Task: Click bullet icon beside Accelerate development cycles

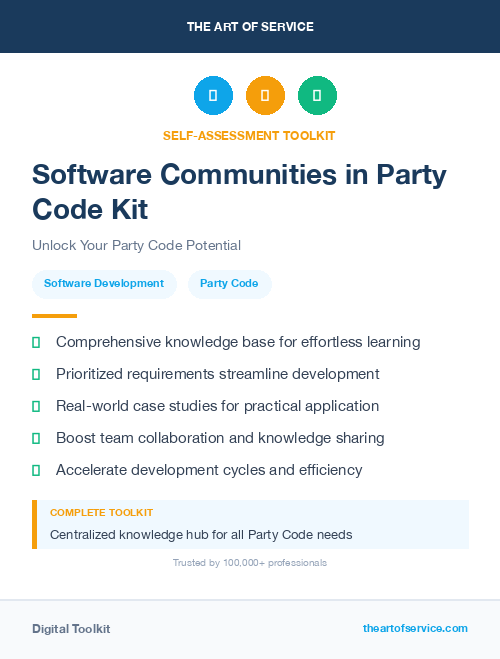Action: [36, 470]
